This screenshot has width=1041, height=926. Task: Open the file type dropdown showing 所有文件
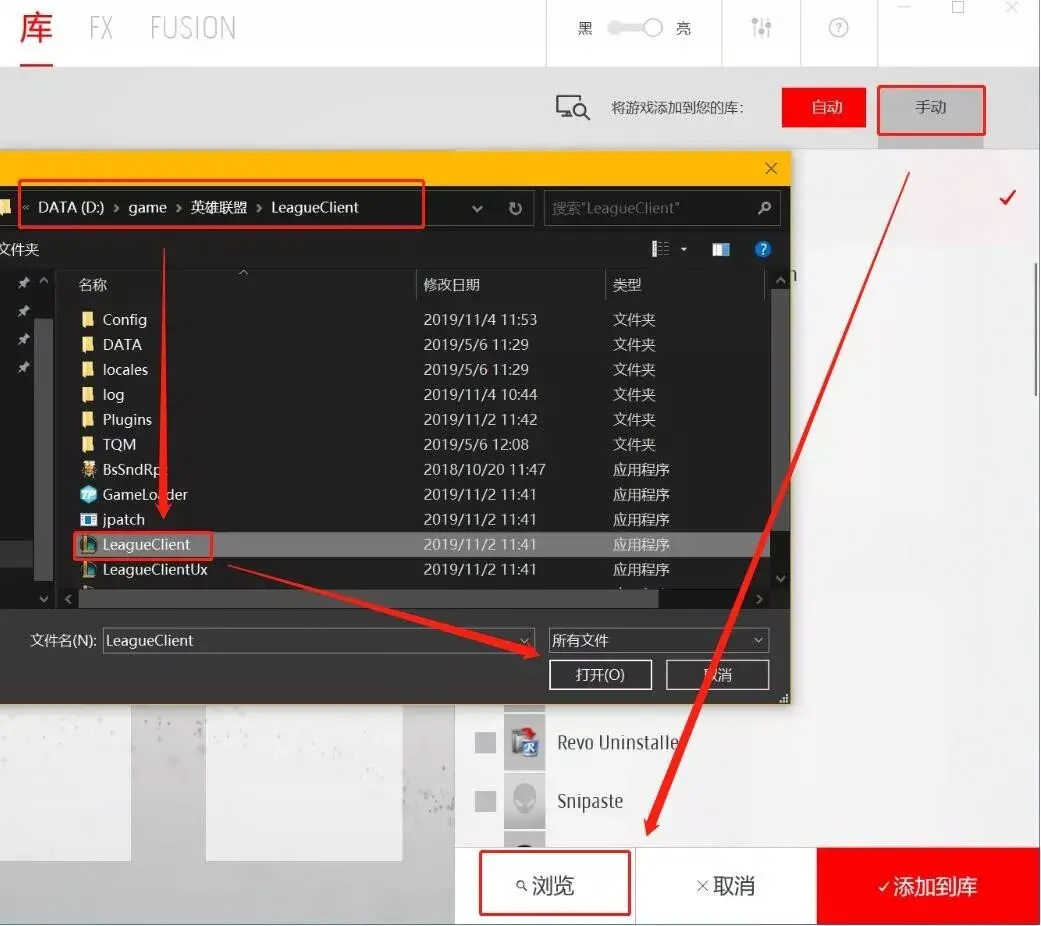coord(659,641)
